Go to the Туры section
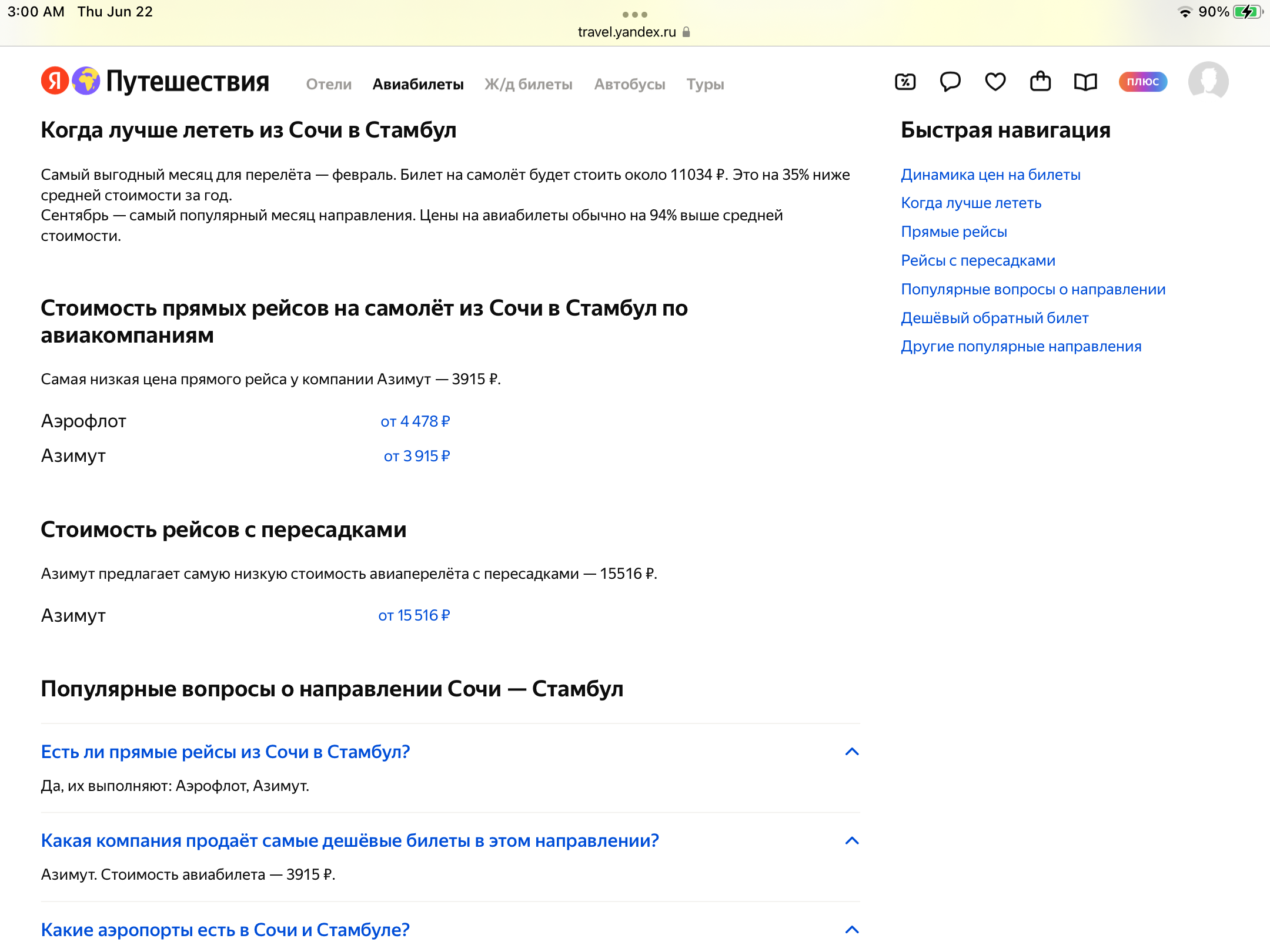This screenshot has height=952, width=1270. coord(705,84)
